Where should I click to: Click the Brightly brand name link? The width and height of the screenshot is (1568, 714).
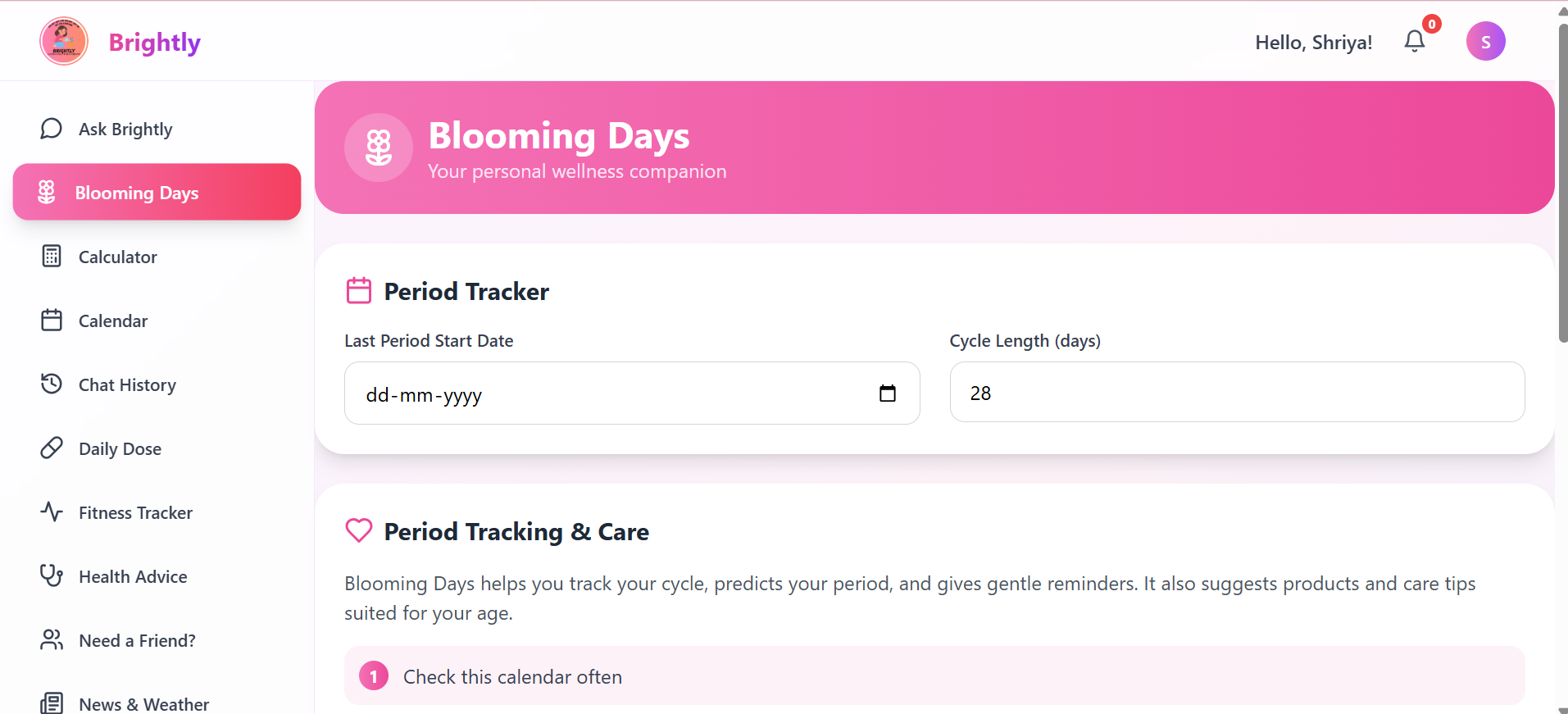[x=154, y=42]
